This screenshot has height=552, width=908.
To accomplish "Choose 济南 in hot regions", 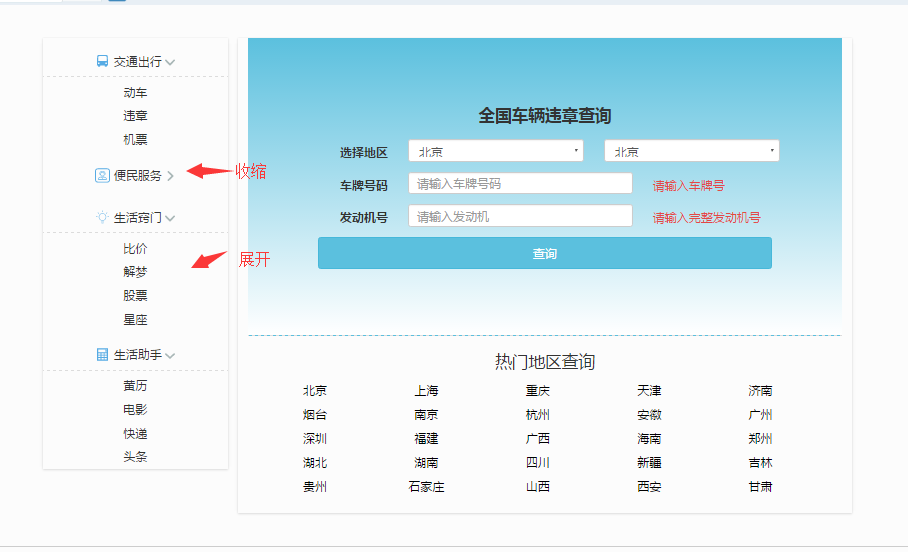I will pos(760,391).
